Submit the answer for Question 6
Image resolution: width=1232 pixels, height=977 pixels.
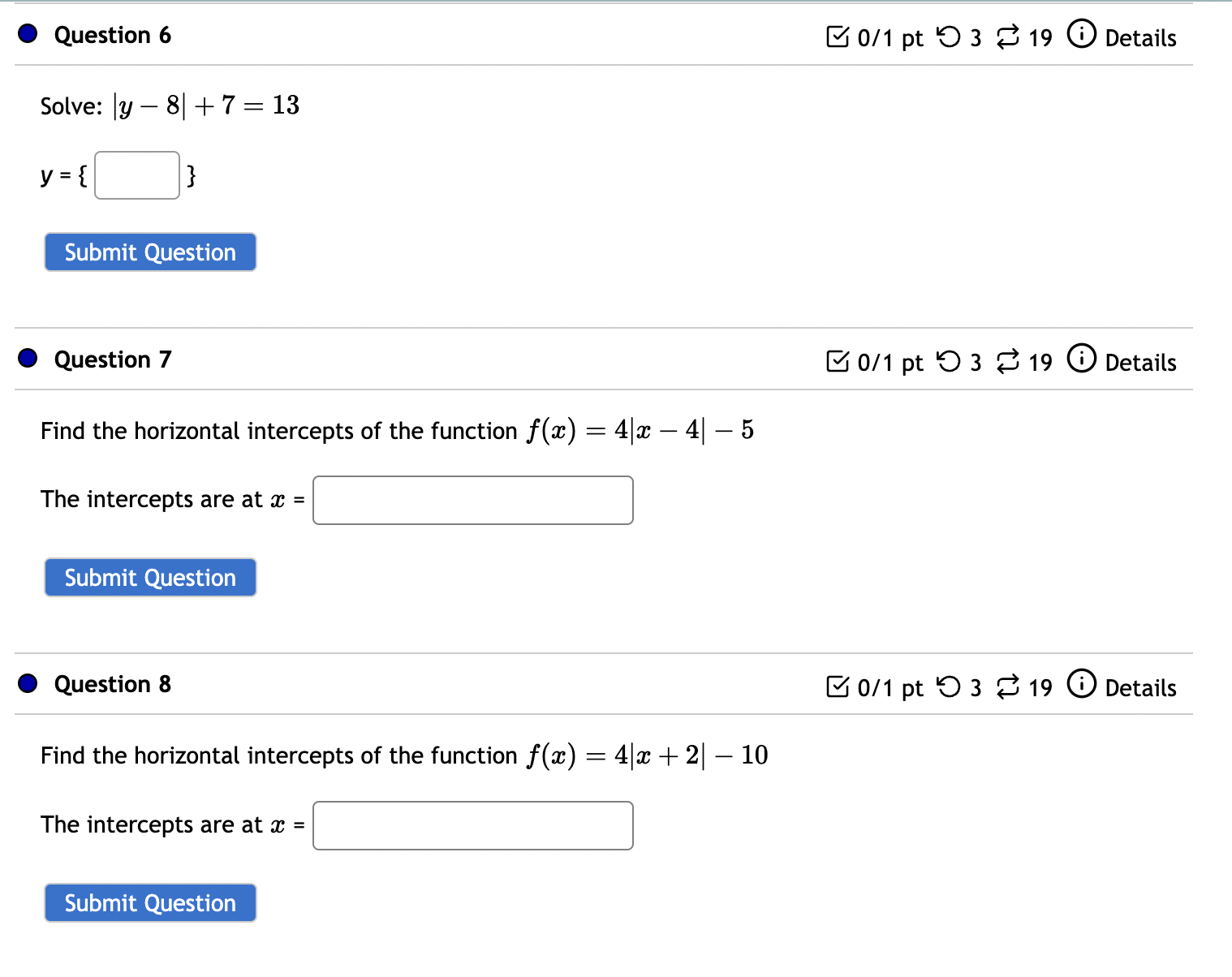pyautogui.click(x=149, y=252)
